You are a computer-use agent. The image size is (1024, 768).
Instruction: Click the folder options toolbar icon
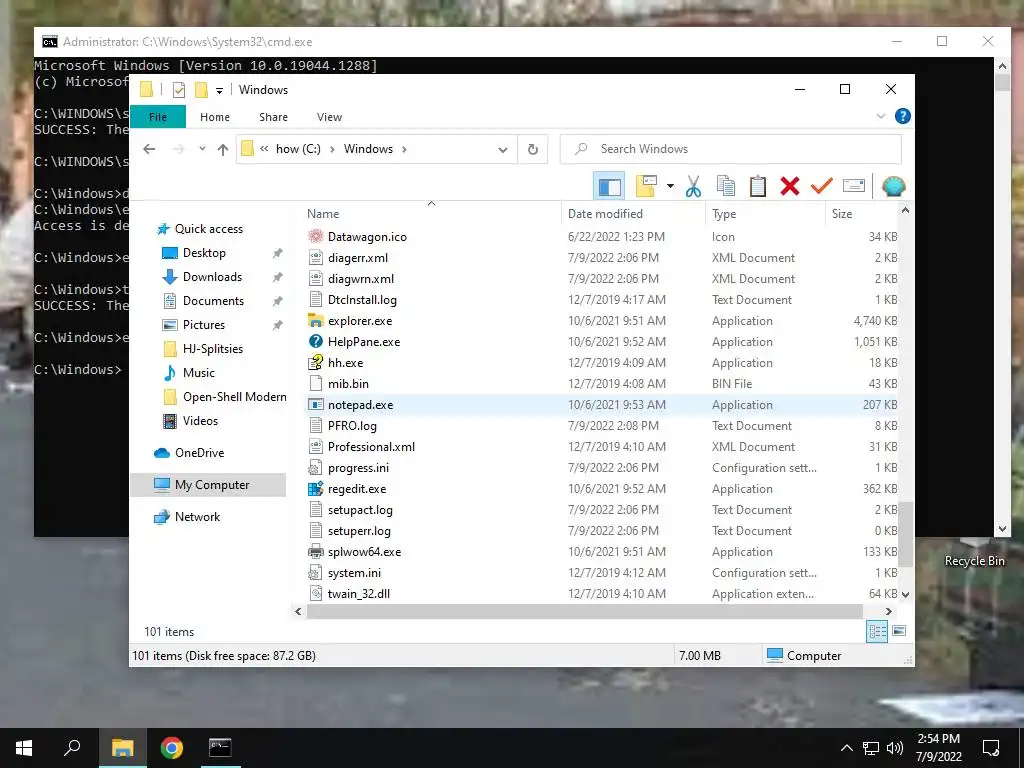point(646,186)
